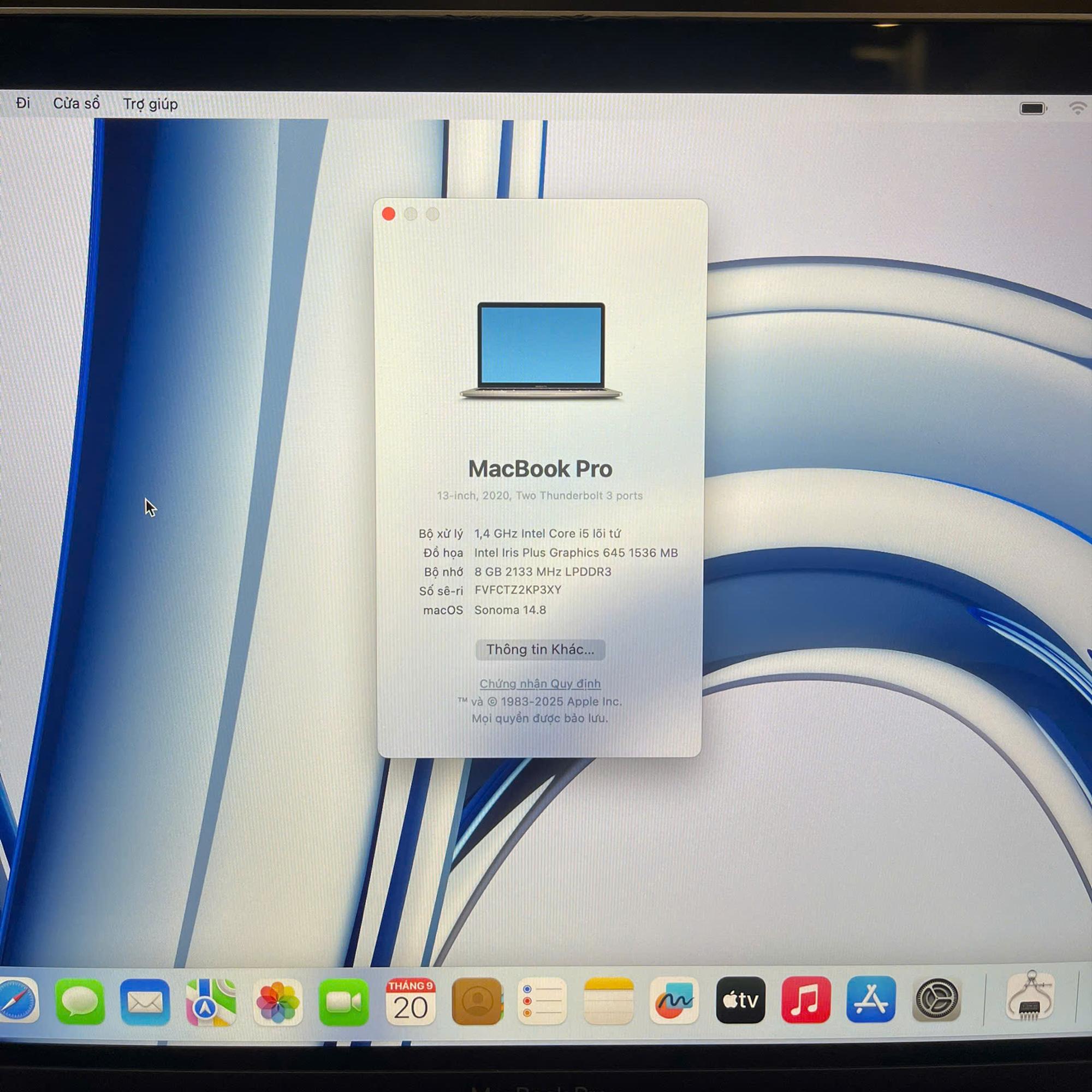Launch Freeform app in dock
The image size is (1092, 1092).
pyautogui.click(x=674, y=1000)
